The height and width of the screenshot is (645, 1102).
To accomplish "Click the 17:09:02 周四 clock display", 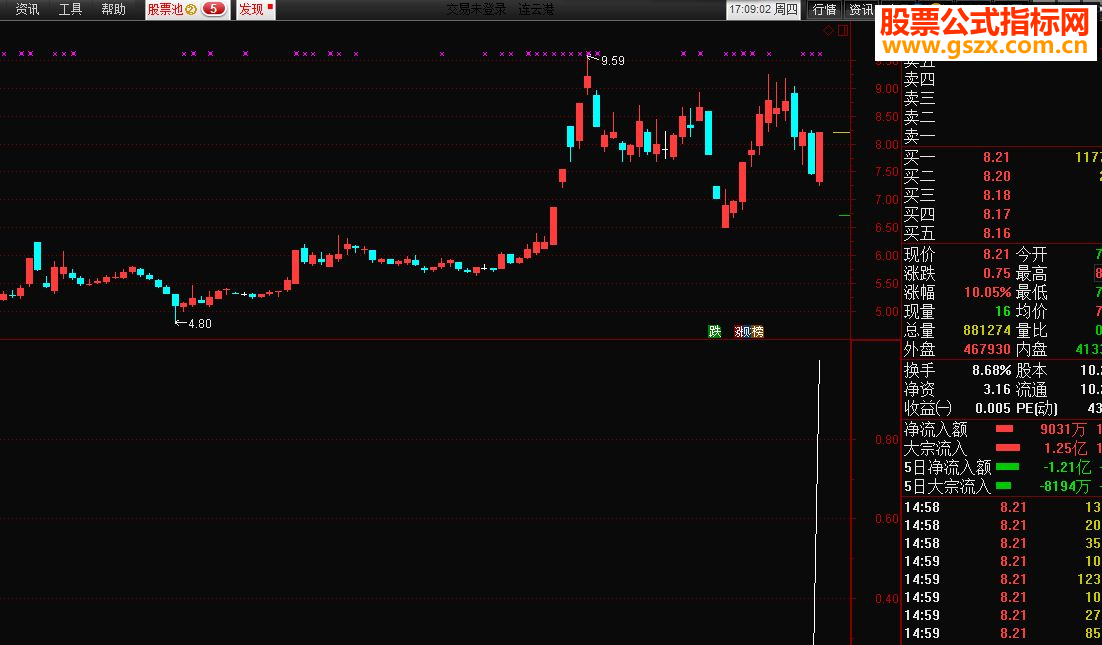I will [763, 9].
